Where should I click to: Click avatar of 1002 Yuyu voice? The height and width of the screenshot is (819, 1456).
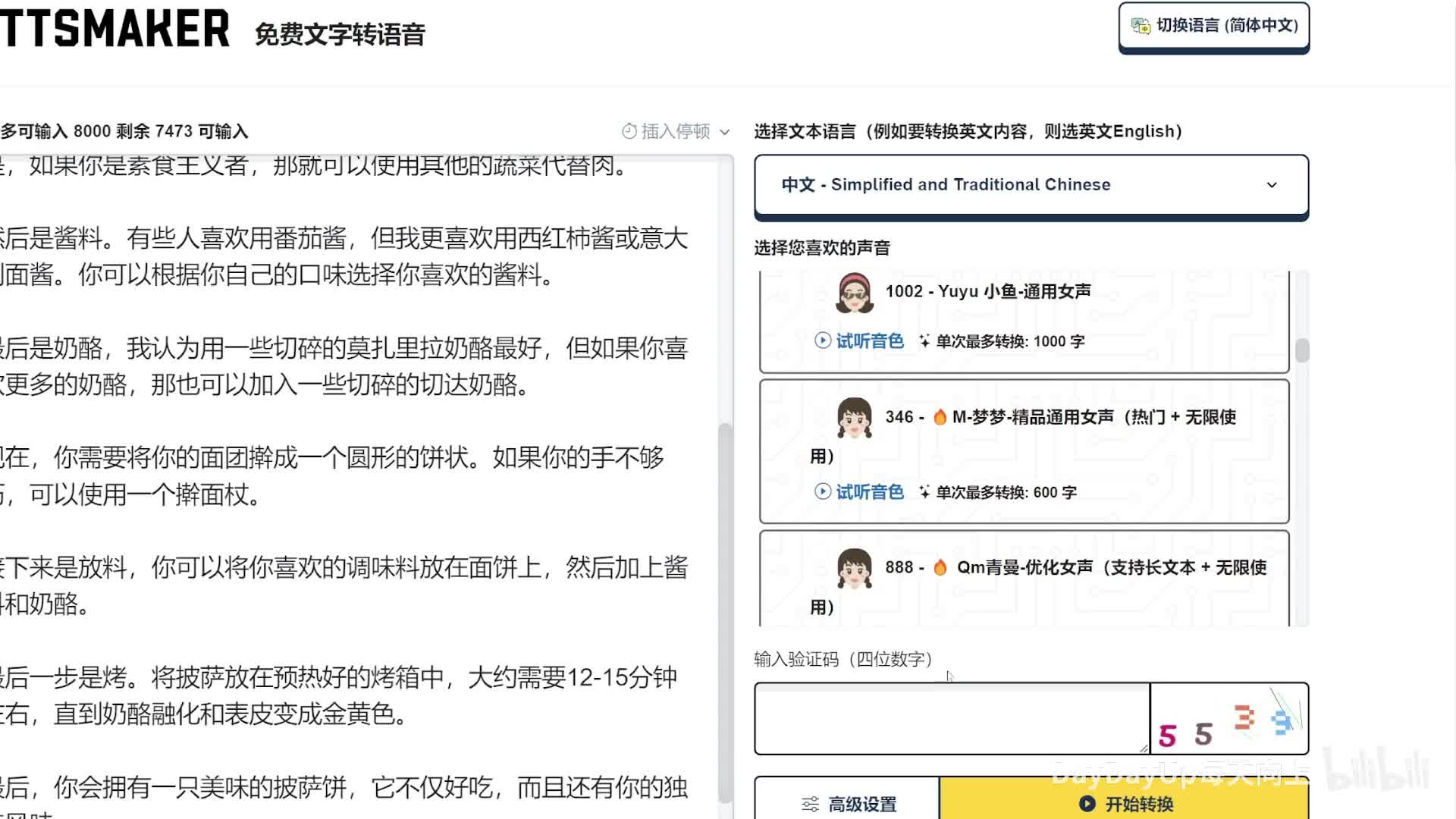[x=855, y=293]
